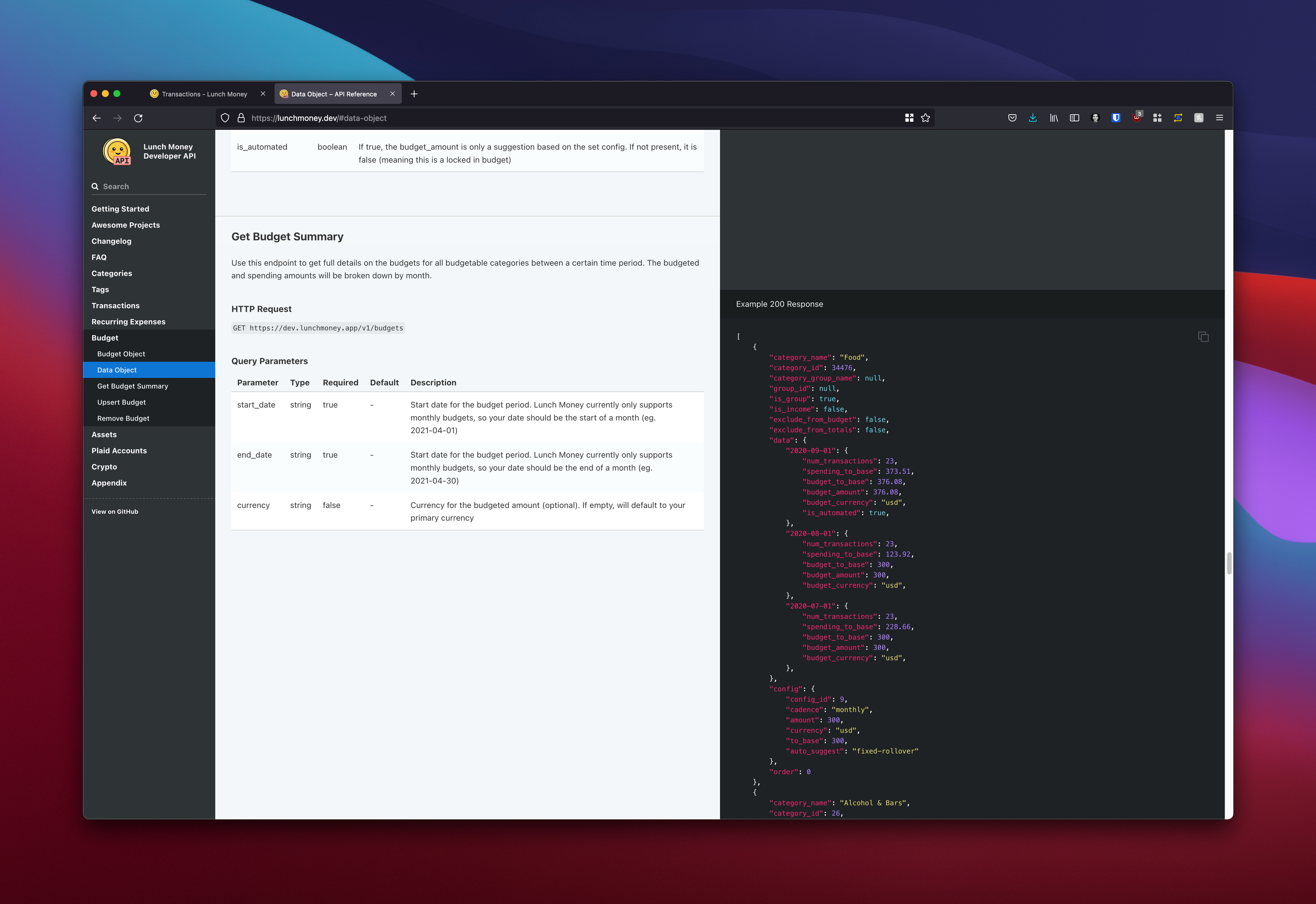Click the HTTP Request heading
The height and width of the screenshot is (904, 1316).
tap(262, 309)
